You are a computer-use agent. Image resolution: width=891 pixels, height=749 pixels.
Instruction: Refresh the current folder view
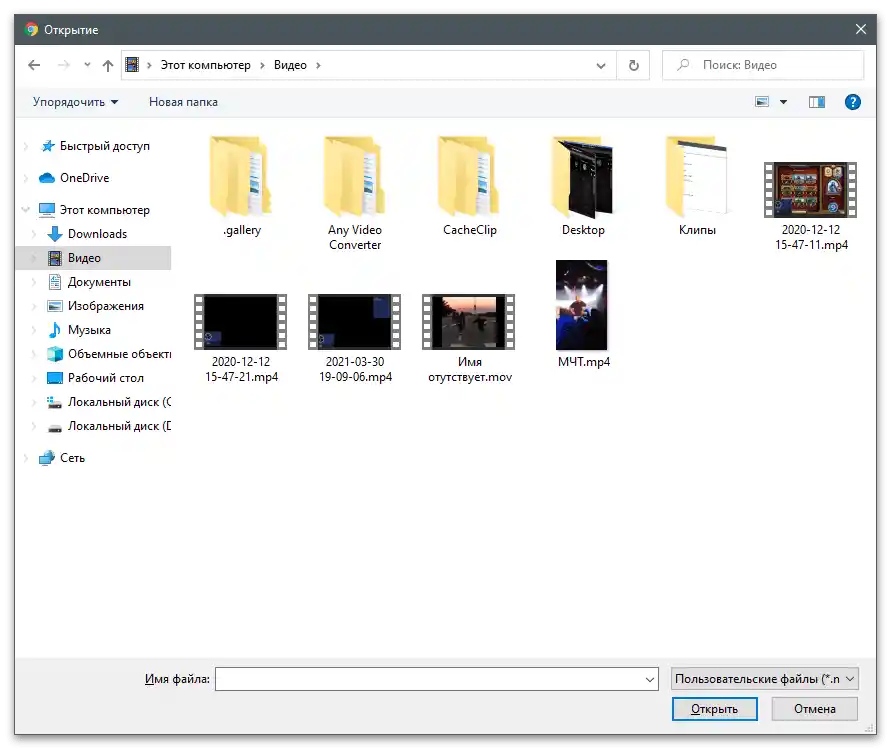(x=634, y=65)
